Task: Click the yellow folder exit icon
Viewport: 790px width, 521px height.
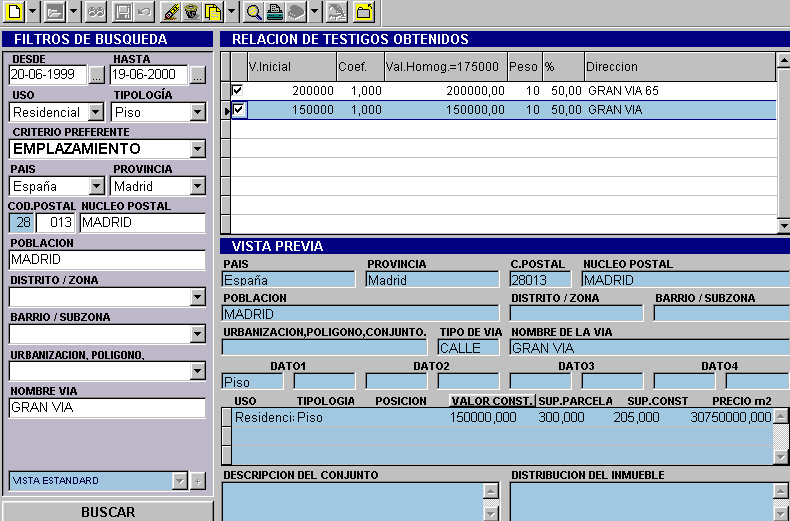Action: (x=364, y=12)
